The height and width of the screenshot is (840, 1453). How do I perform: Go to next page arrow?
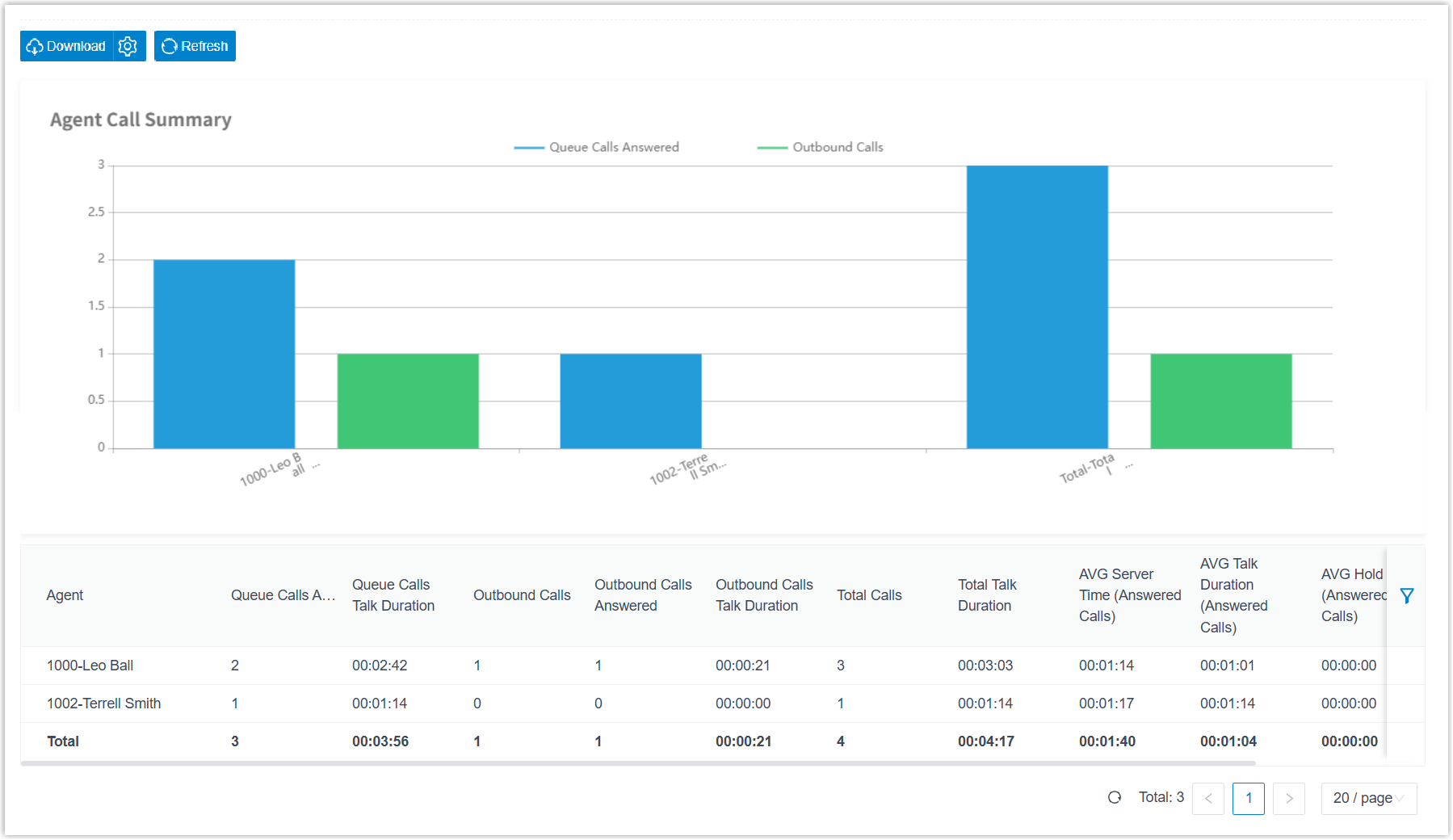pos(1289,798)
